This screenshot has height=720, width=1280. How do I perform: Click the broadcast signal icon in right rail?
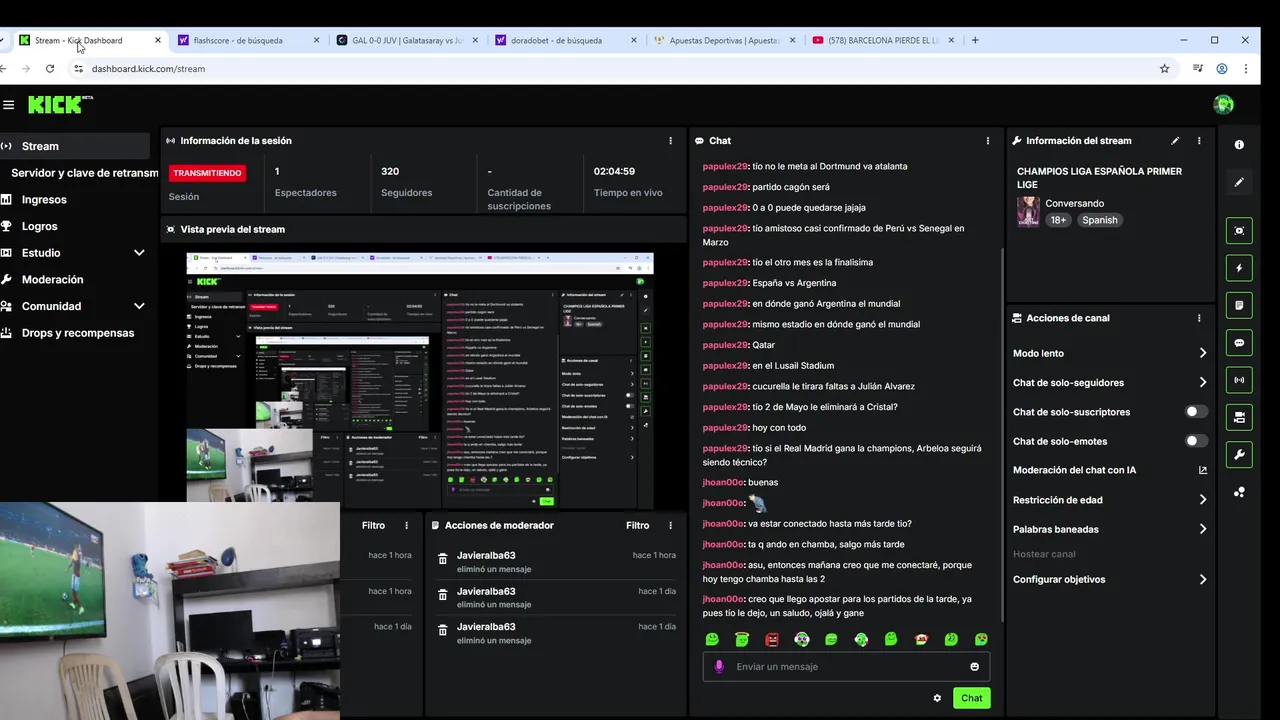click(1239, 380)
